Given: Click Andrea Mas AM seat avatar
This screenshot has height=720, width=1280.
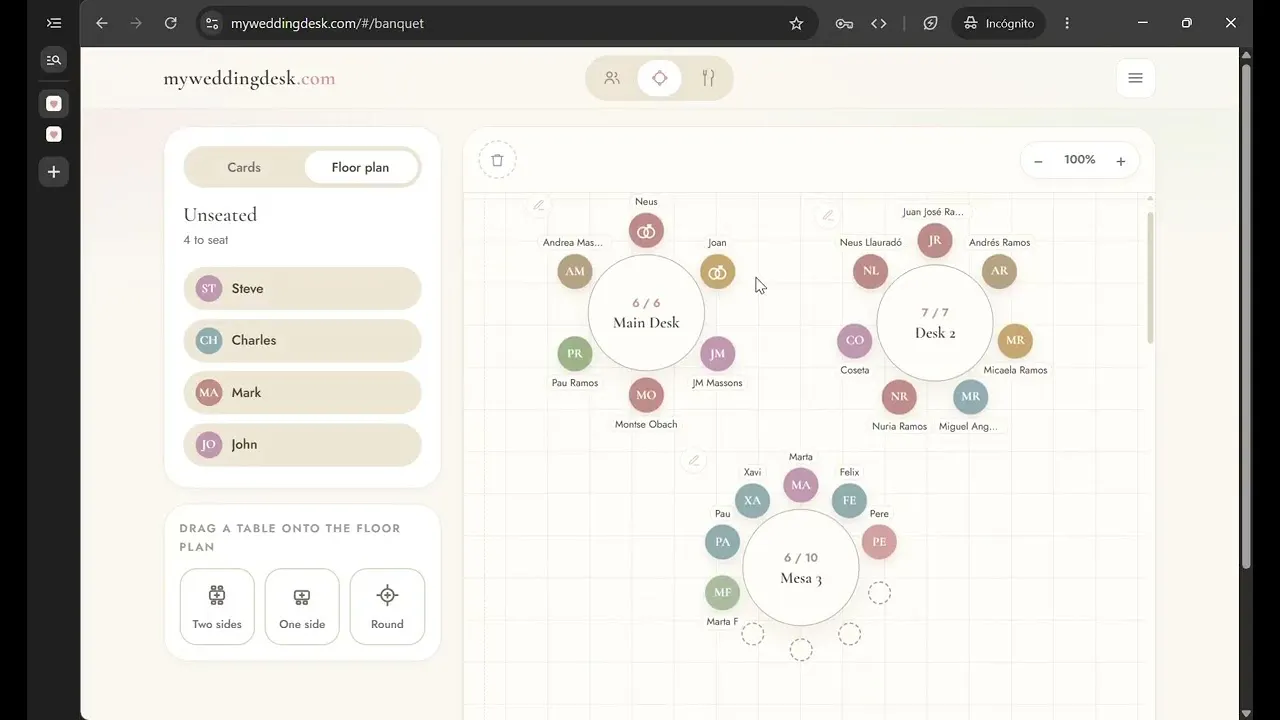Looking at the screenshot, I should click(575, 271).
